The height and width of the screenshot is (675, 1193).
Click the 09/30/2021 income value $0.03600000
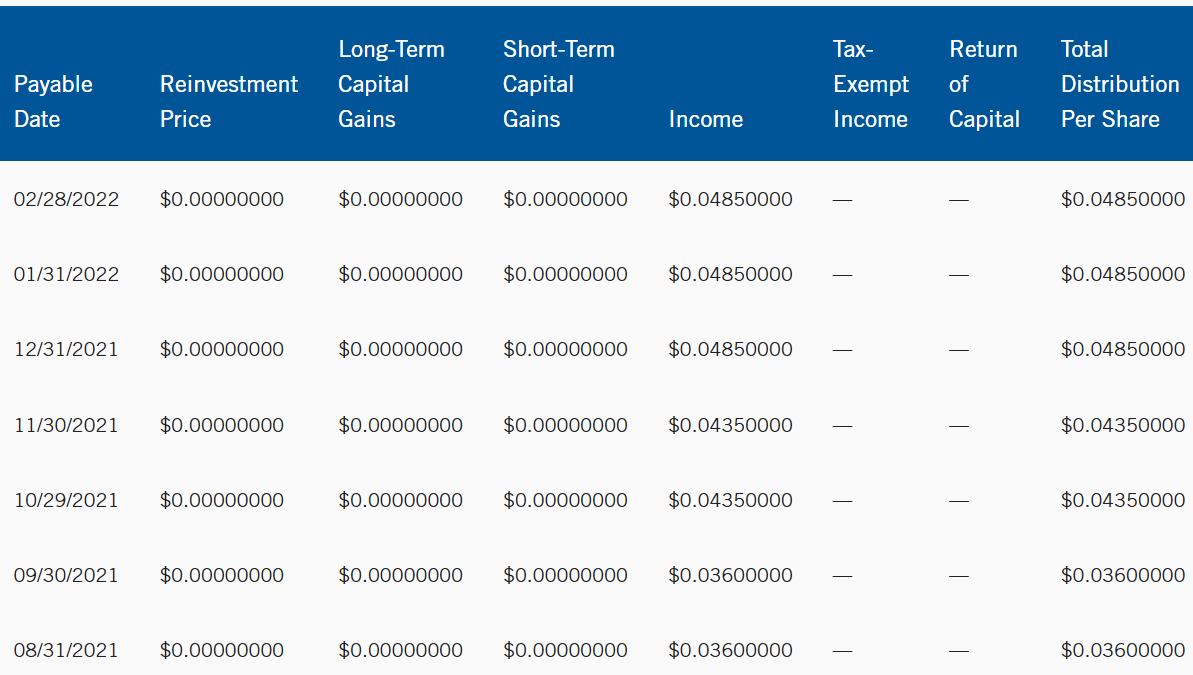(730, 575)
